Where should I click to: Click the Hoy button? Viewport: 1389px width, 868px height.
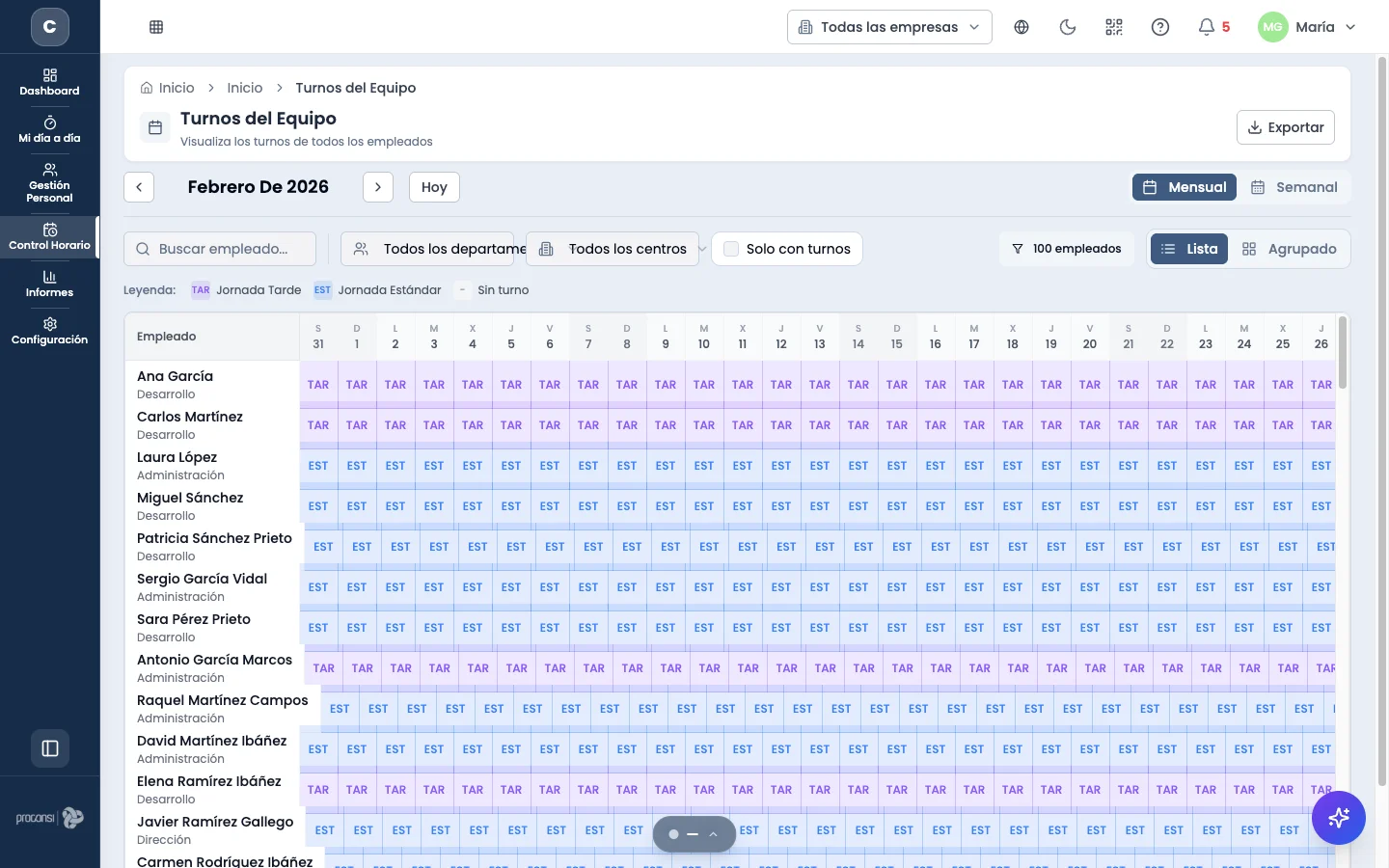coord(434,187)
